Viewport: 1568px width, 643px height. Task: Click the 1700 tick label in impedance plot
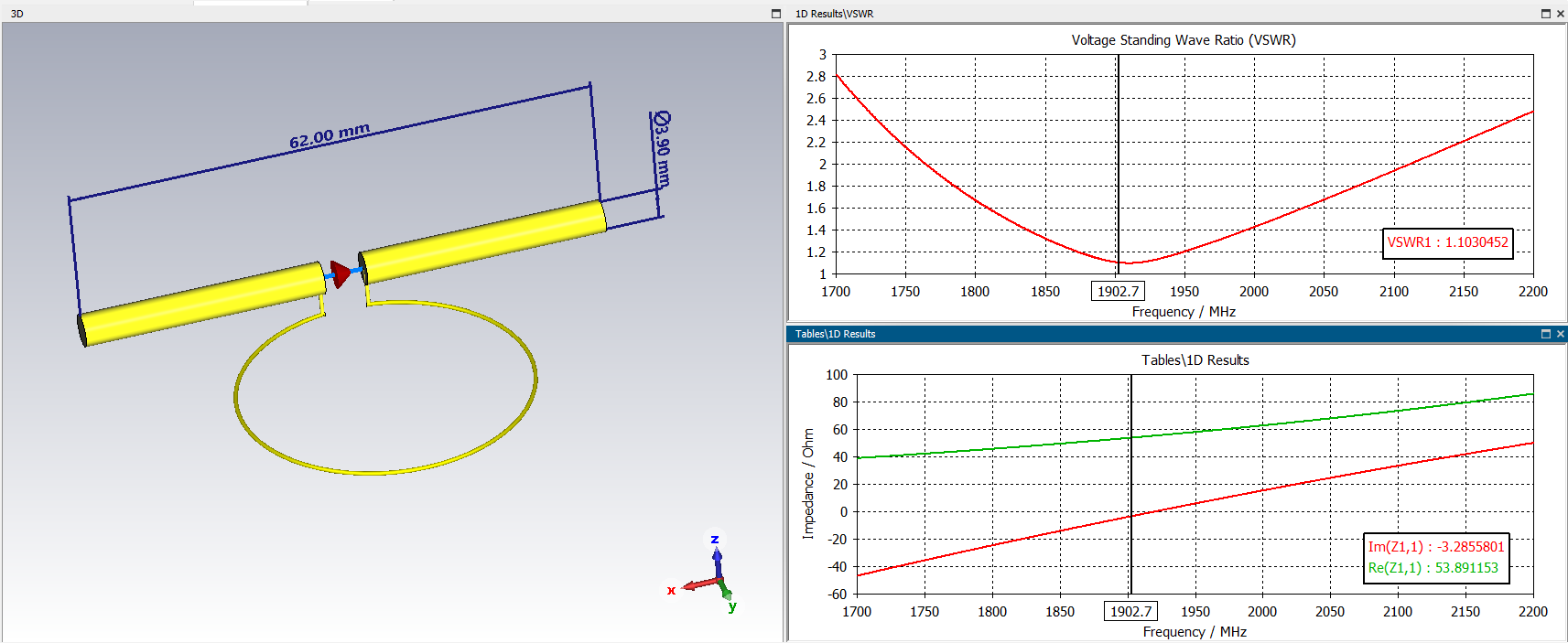(x=857, y=612)
